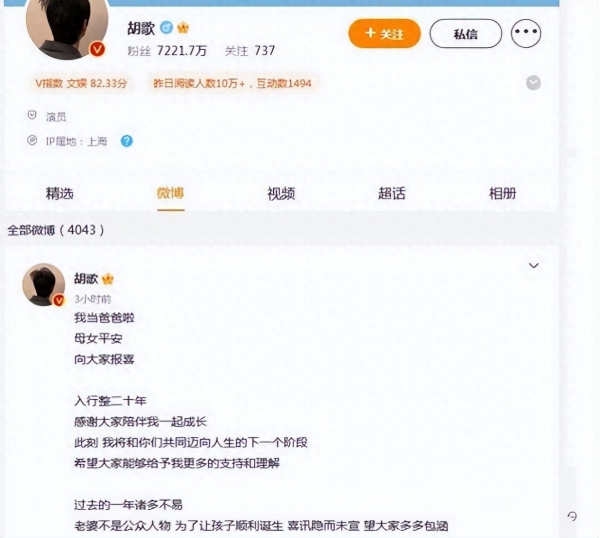Screen dimensions: 600x538
Task: Open the 超话 tab
Action: (x=392, y=194)
